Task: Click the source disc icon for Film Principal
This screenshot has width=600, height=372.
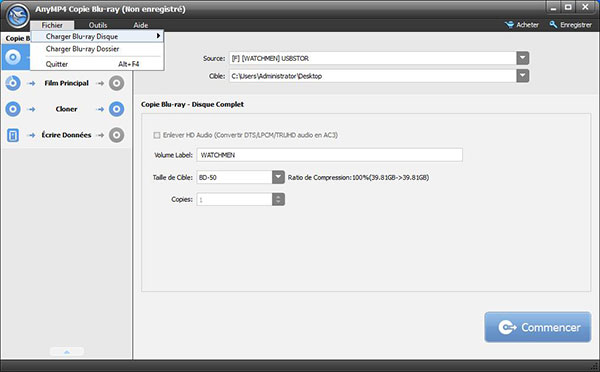Action: pos(13,83)
